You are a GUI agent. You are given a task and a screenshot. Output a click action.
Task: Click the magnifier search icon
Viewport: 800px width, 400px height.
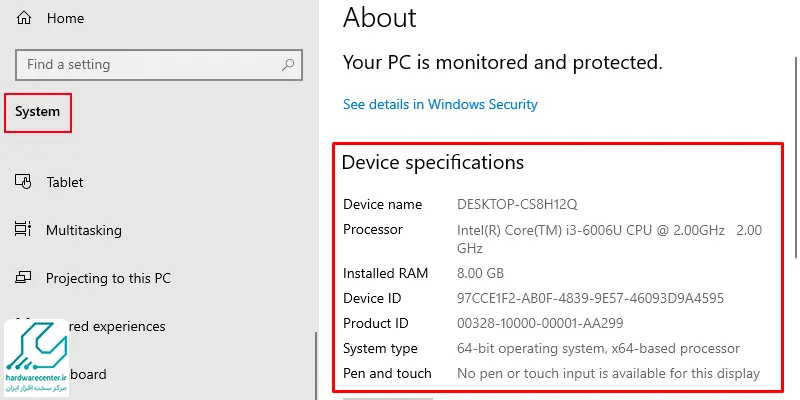(288, 65)
